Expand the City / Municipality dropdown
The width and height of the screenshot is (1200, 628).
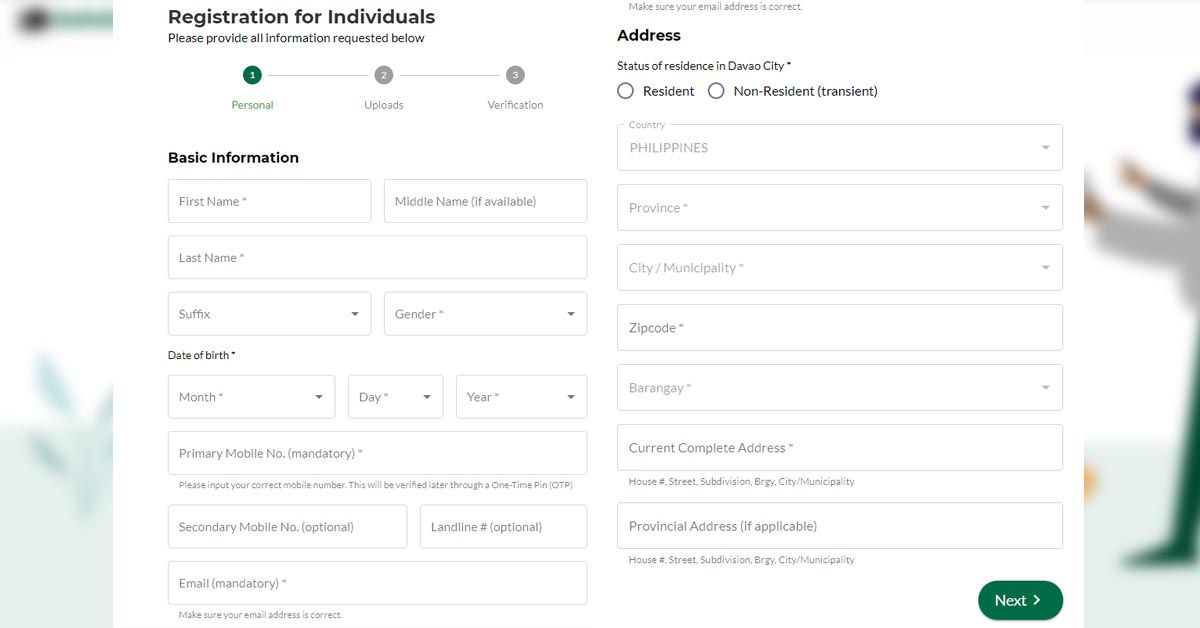(839, 268)
